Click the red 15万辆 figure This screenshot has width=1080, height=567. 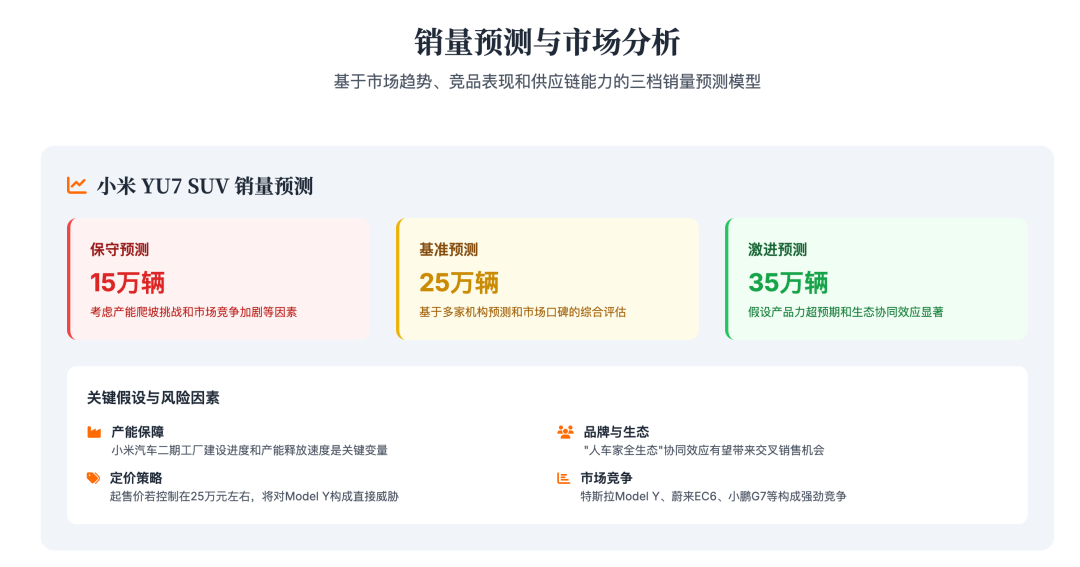tap(127, 282)
